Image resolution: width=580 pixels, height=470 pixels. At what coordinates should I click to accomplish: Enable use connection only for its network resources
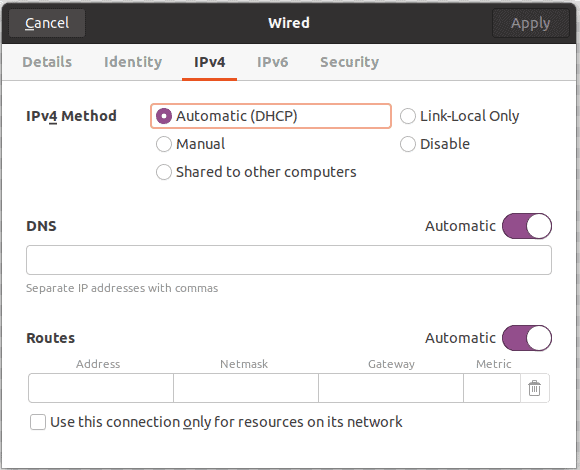coord(38,422)
